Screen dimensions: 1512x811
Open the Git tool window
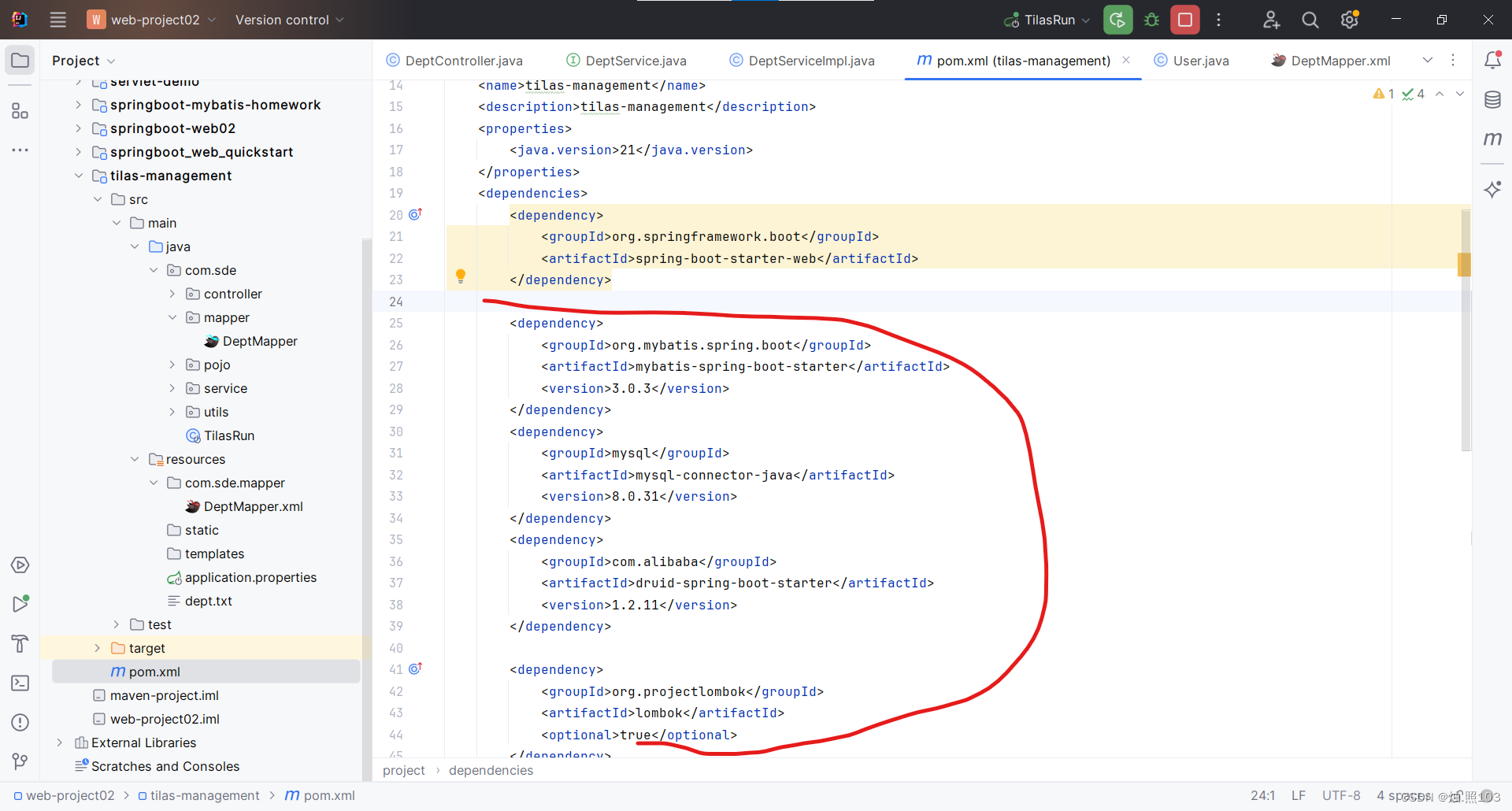click(20, 761)
